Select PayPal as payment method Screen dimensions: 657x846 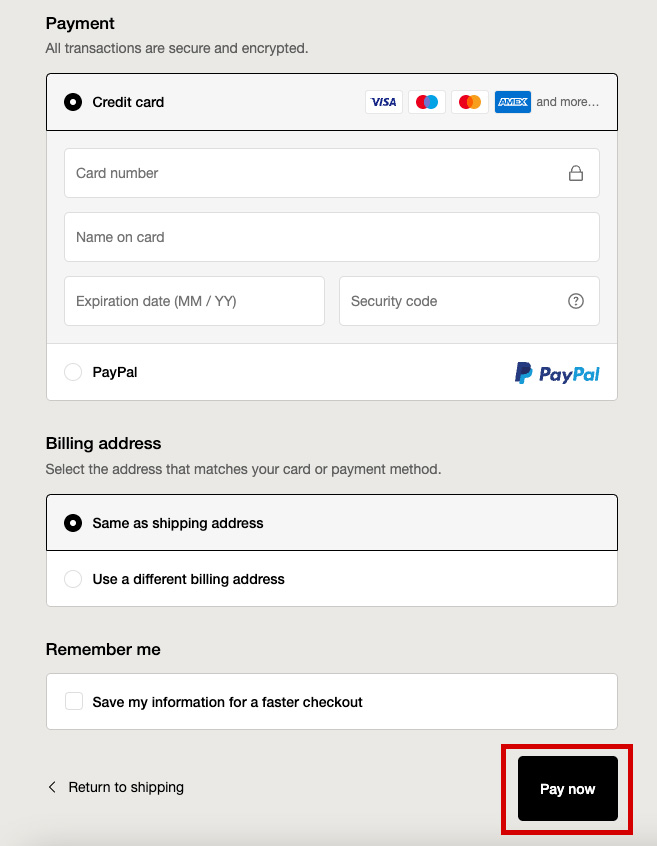tap(73, 372)
